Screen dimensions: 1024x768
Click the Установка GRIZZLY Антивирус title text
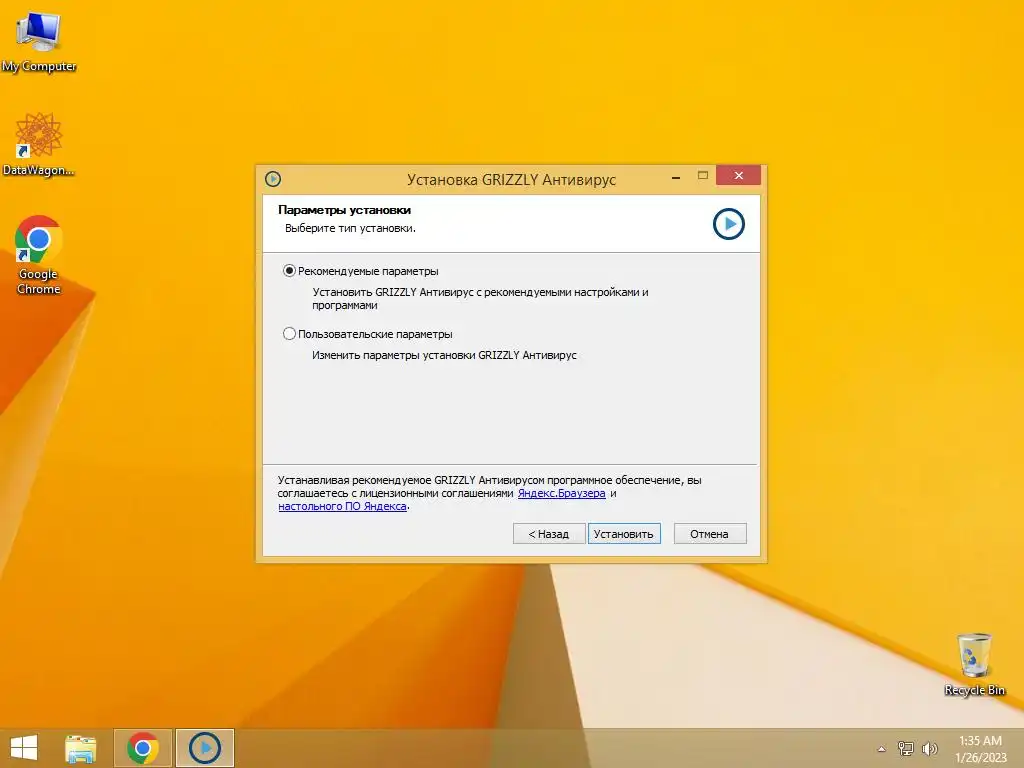click(x=511, y=180)
